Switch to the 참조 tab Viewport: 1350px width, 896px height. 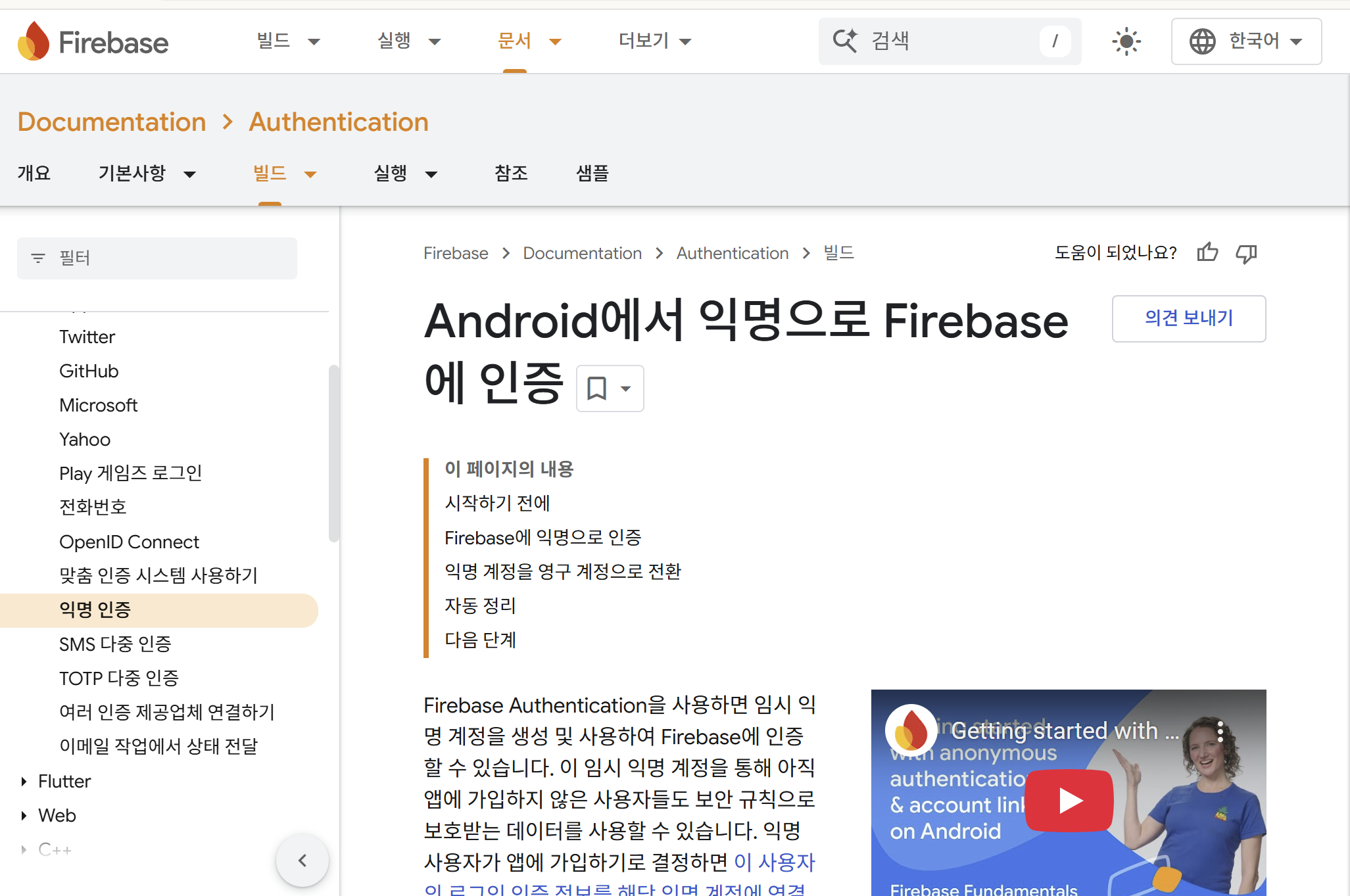[511, 174]
